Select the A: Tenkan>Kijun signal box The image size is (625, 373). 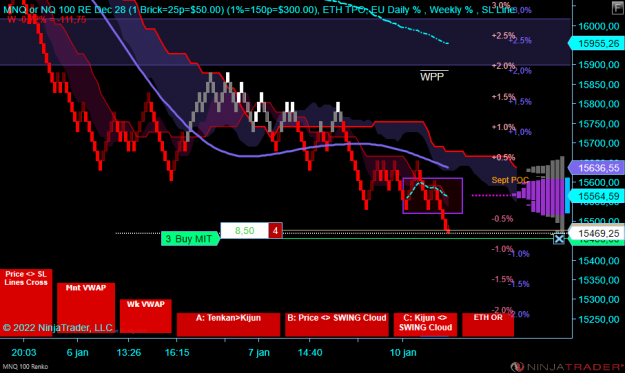tap(228, 324)
